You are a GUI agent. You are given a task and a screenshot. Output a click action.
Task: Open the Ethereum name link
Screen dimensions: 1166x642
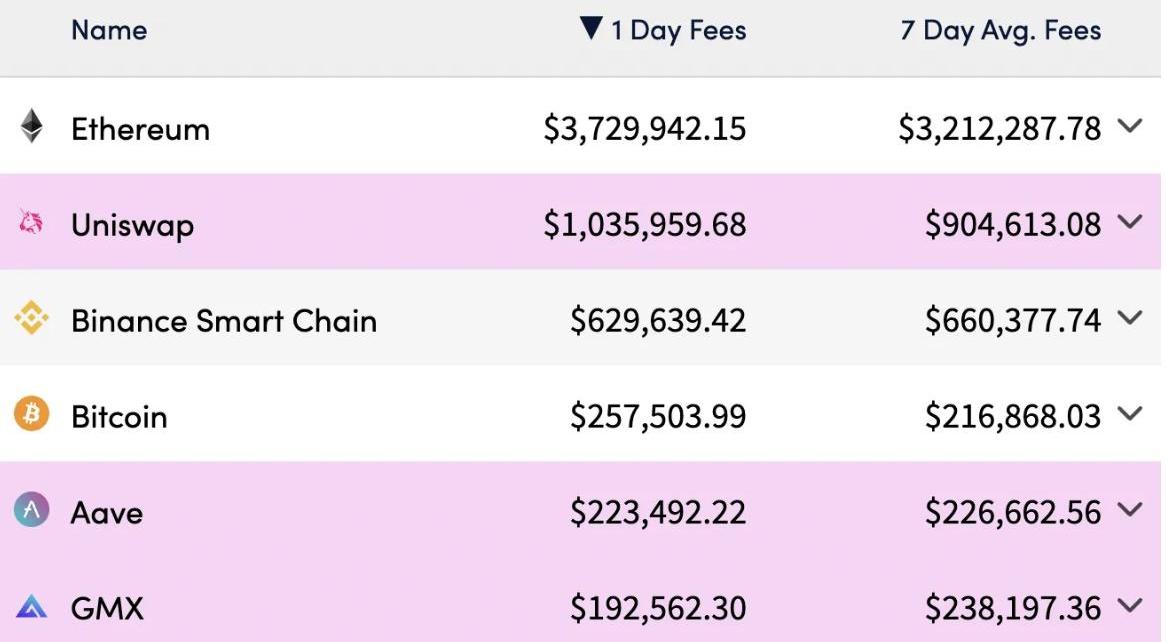coord(140,129)
